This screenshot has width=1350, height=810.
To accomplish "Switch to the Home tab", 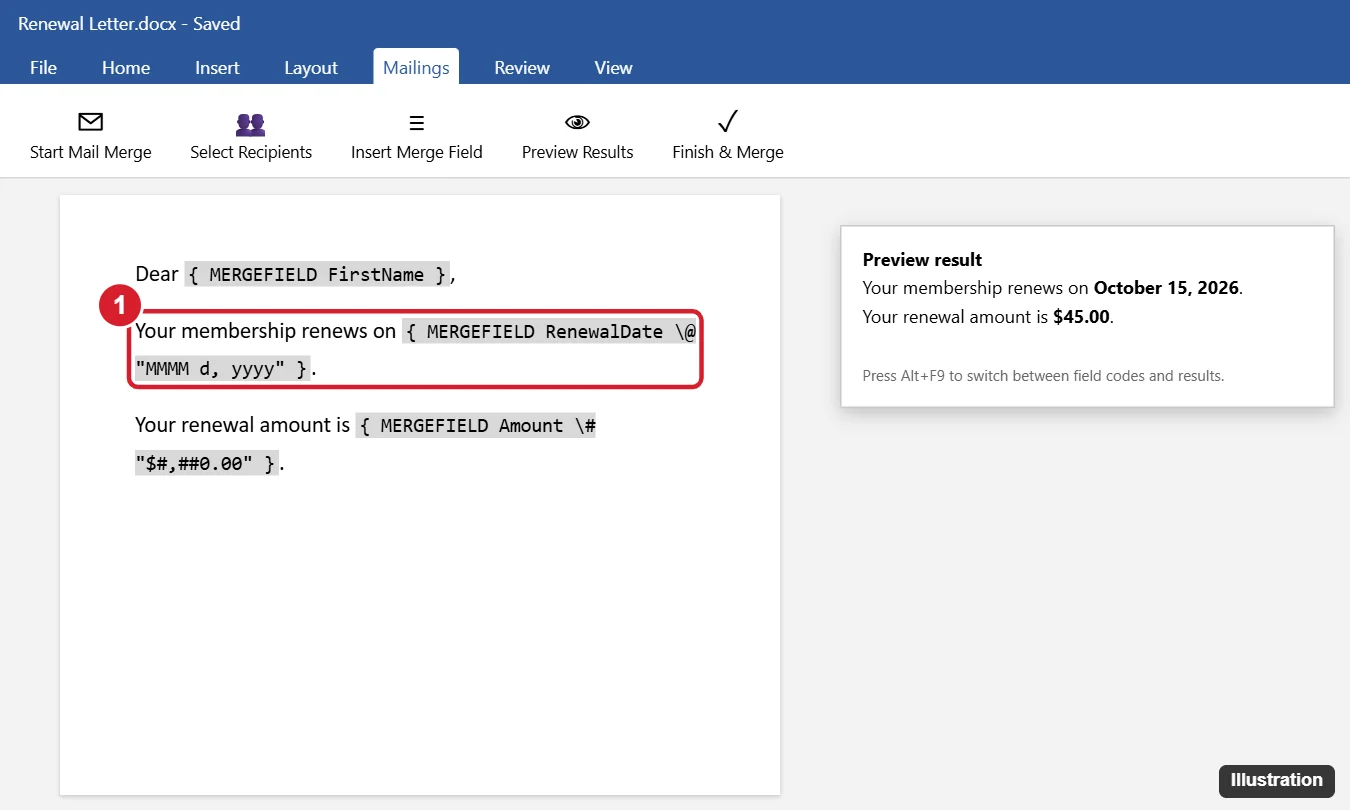I will point(126,68).
